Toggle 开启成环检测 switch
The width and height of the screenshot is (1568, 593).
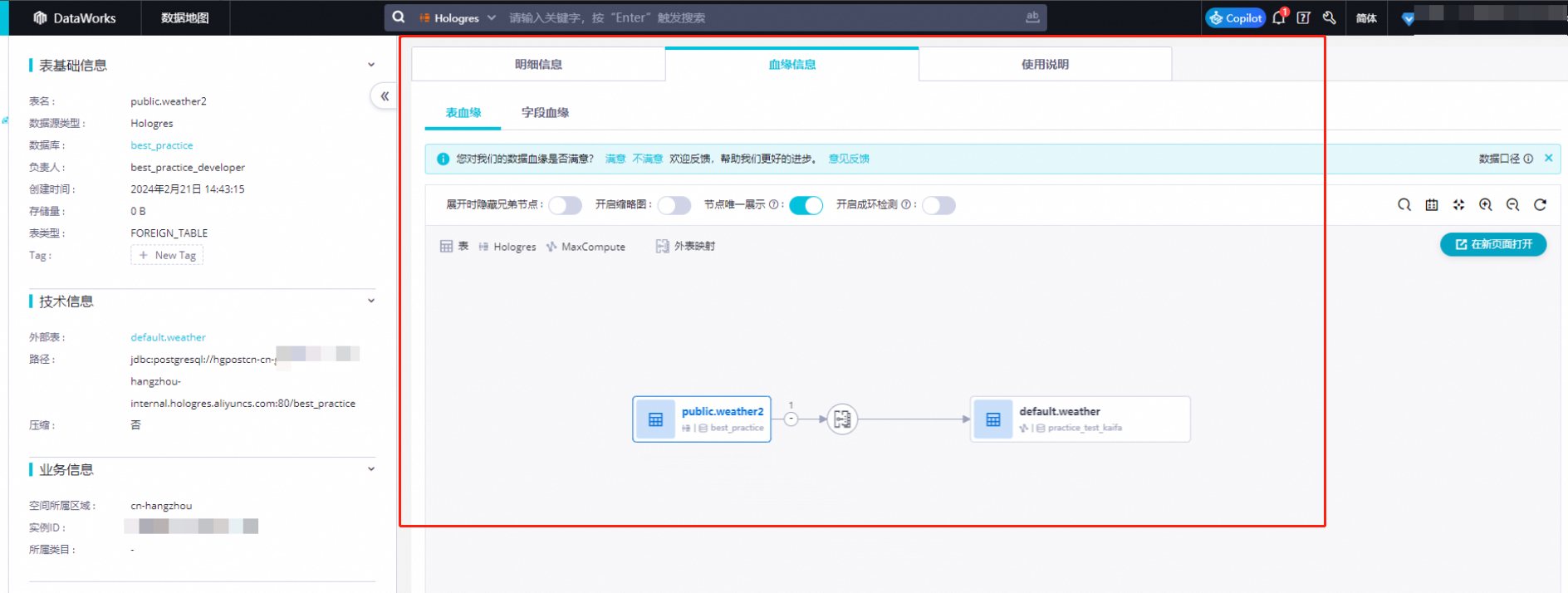938,205
